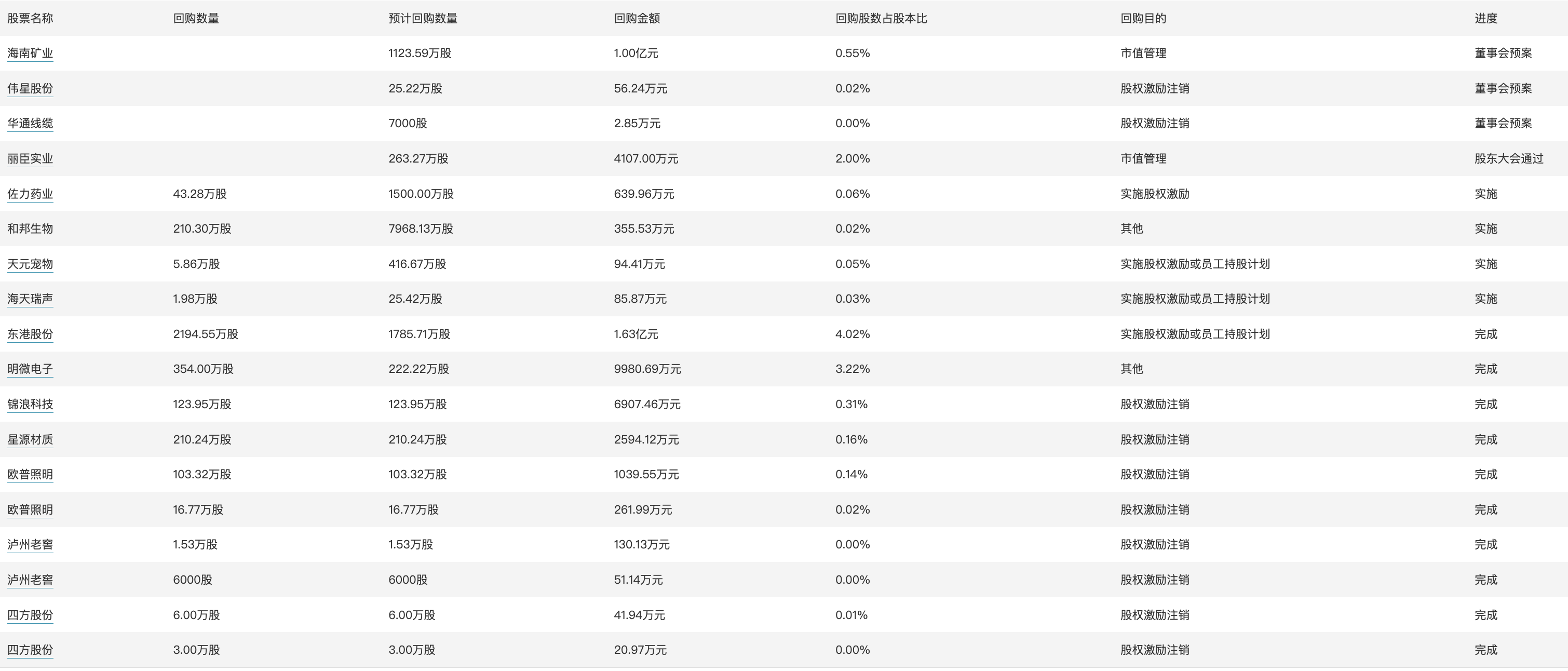The height and width of the screenshot is (671, 1568).
Task: Click the 回购金额 column header
Action: (x=637, y=18)
